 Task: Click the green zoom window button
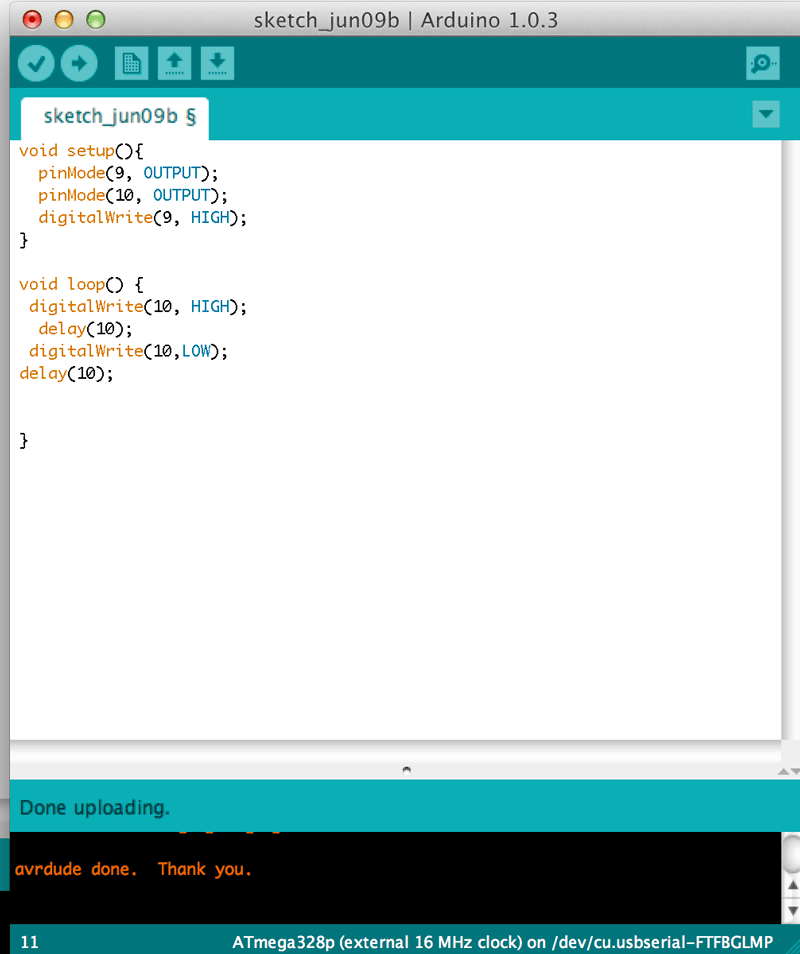(96, 19)
